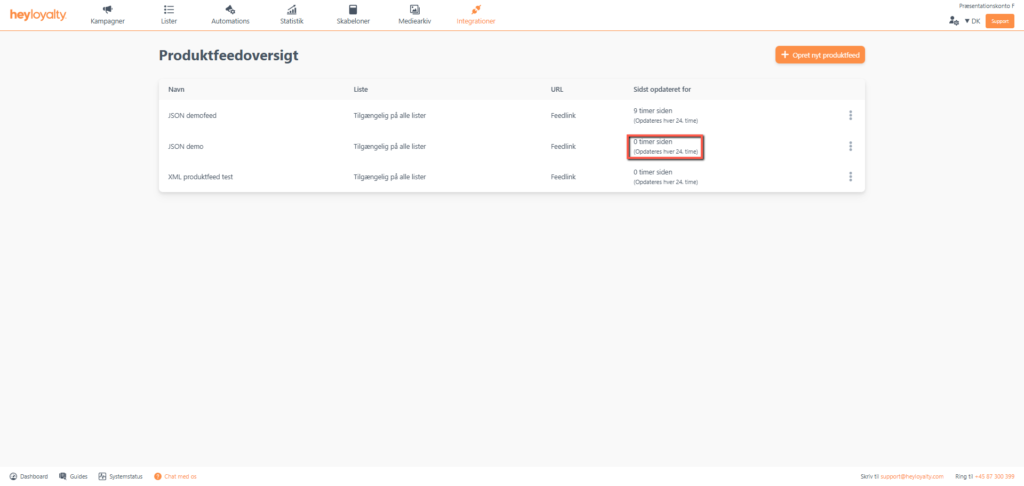Click the orange Support button
1024x486 pixels.
tap(999, 21)
